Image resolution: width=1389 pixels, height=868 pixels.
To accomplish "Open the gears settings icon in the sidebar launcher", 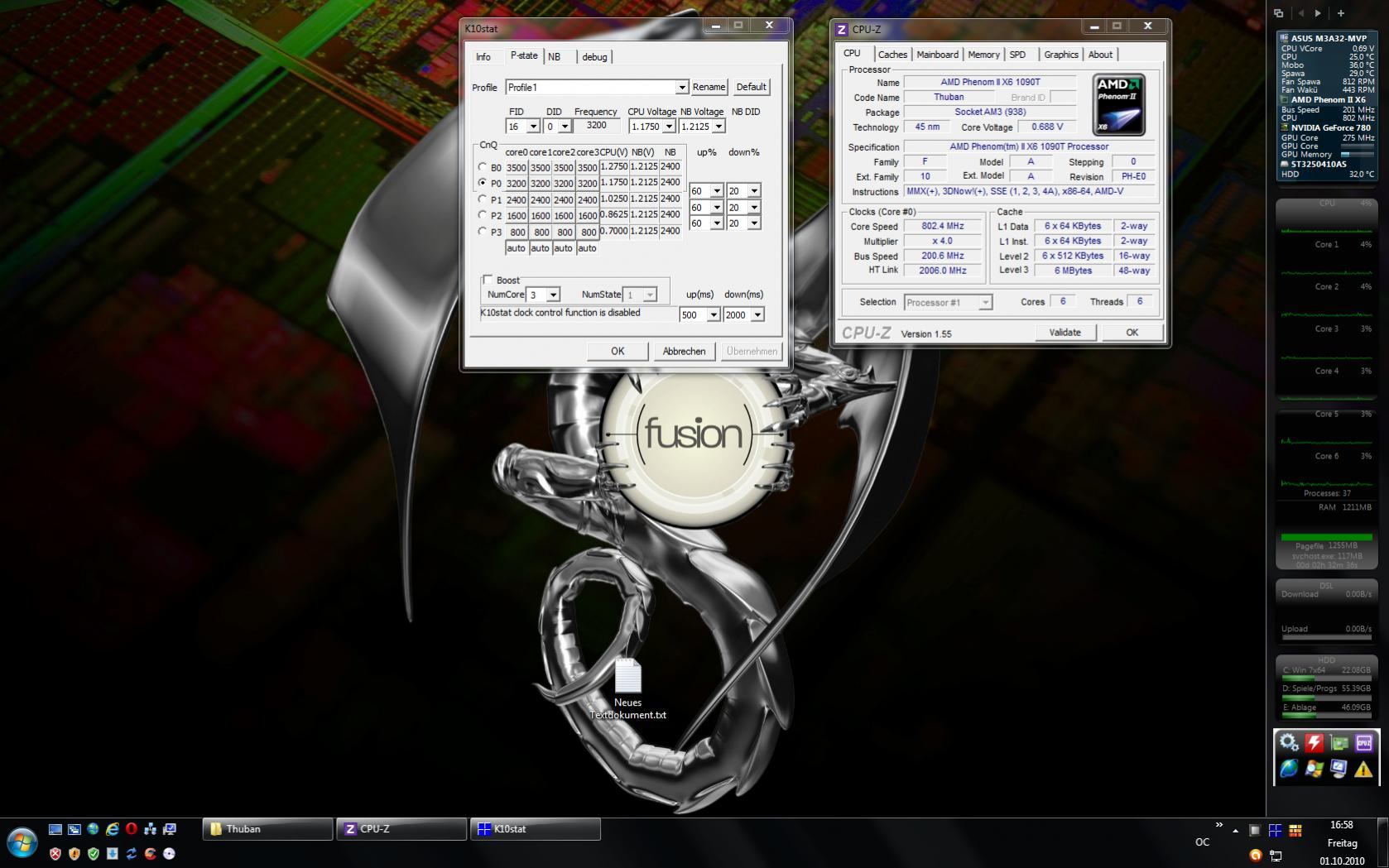I will tap(1289, 742).
